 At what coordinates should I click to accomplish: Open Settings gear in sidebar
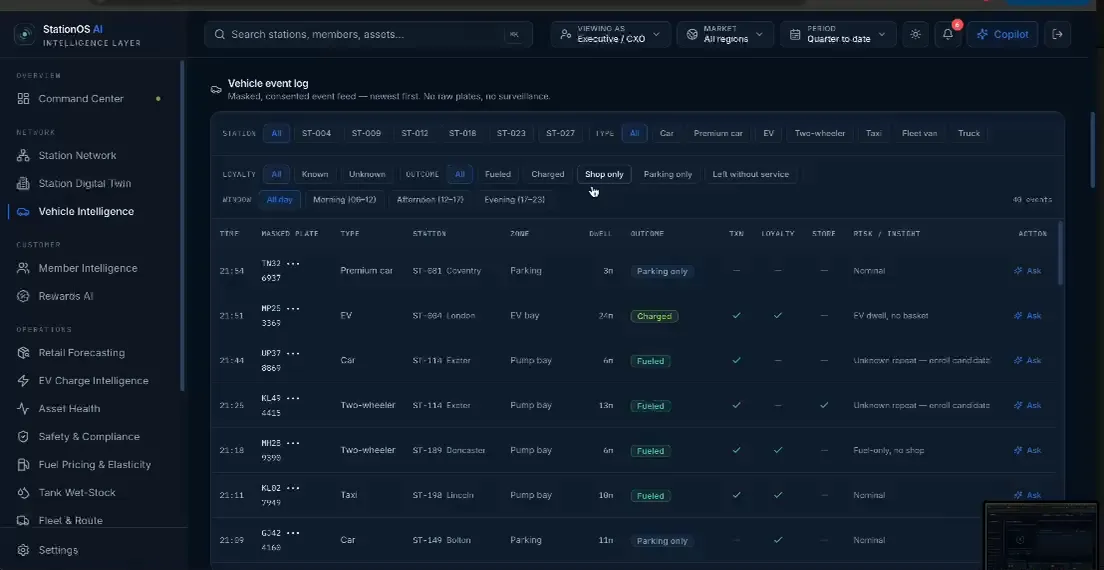click(58, 550)
